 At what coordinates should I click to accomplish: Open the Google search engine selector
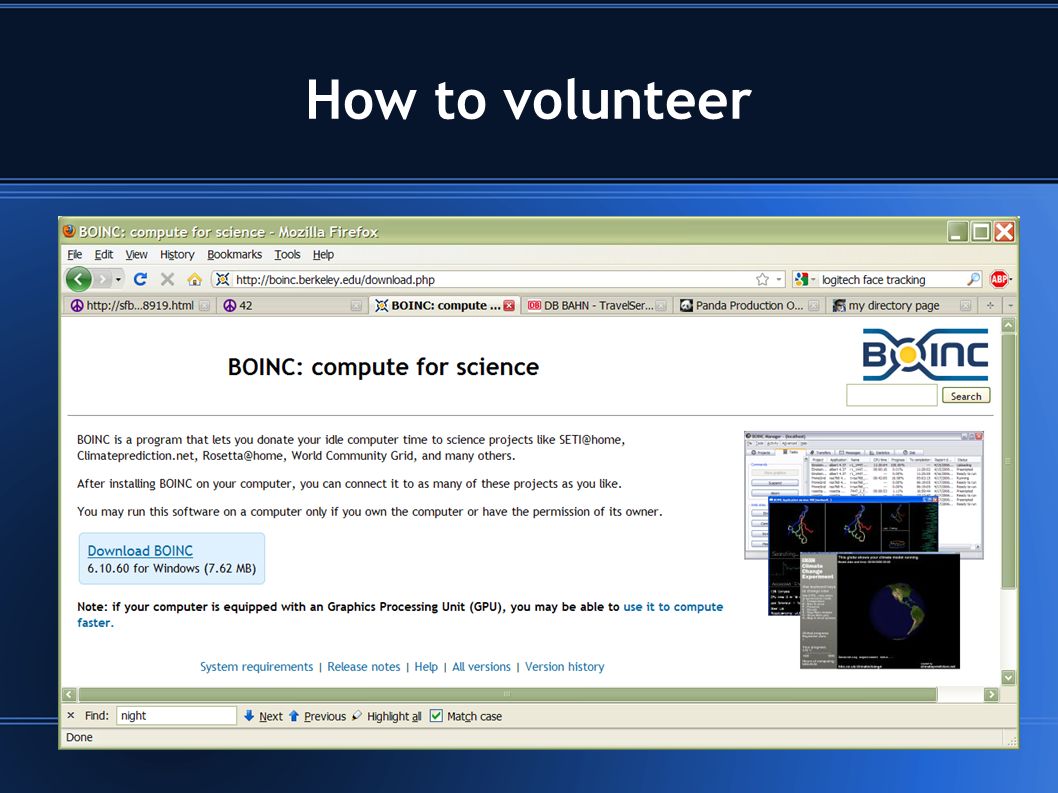(804, 279)
